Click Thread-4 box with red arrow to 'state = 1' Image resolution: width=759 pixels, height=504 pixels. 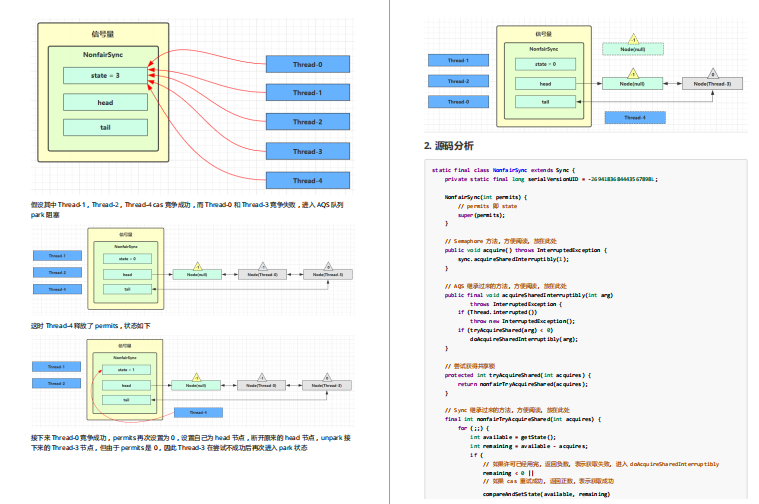[x=198, y=412]
